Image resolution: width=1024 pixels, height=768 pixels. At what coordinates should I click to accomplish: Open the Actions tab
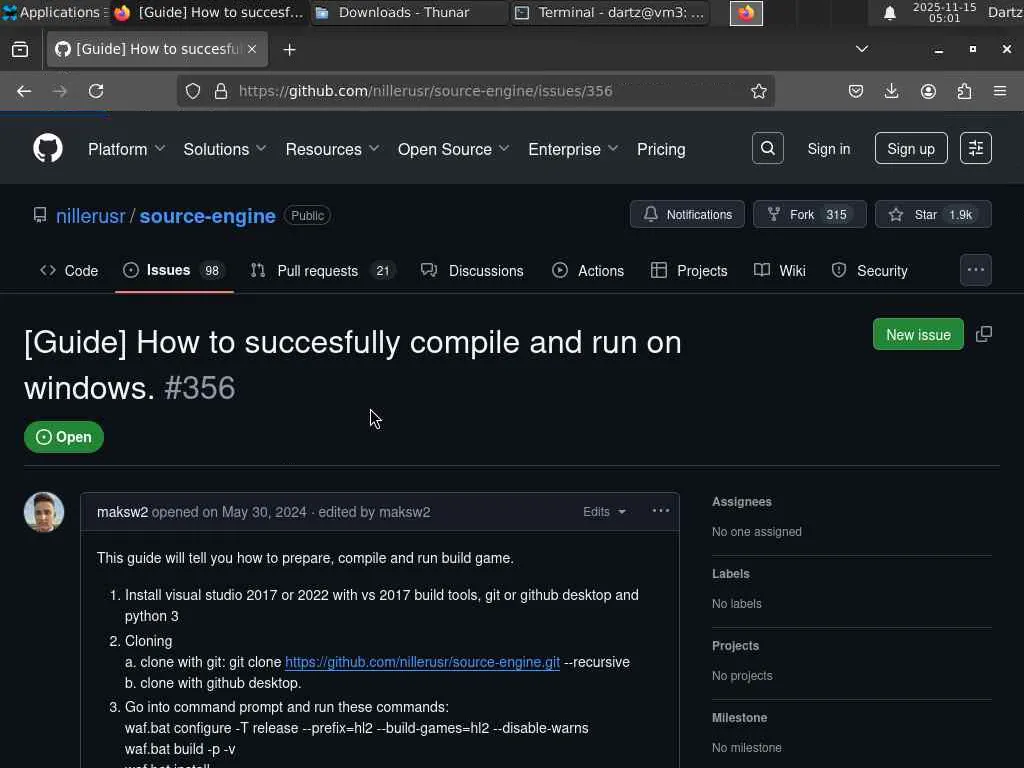point(588,270)
